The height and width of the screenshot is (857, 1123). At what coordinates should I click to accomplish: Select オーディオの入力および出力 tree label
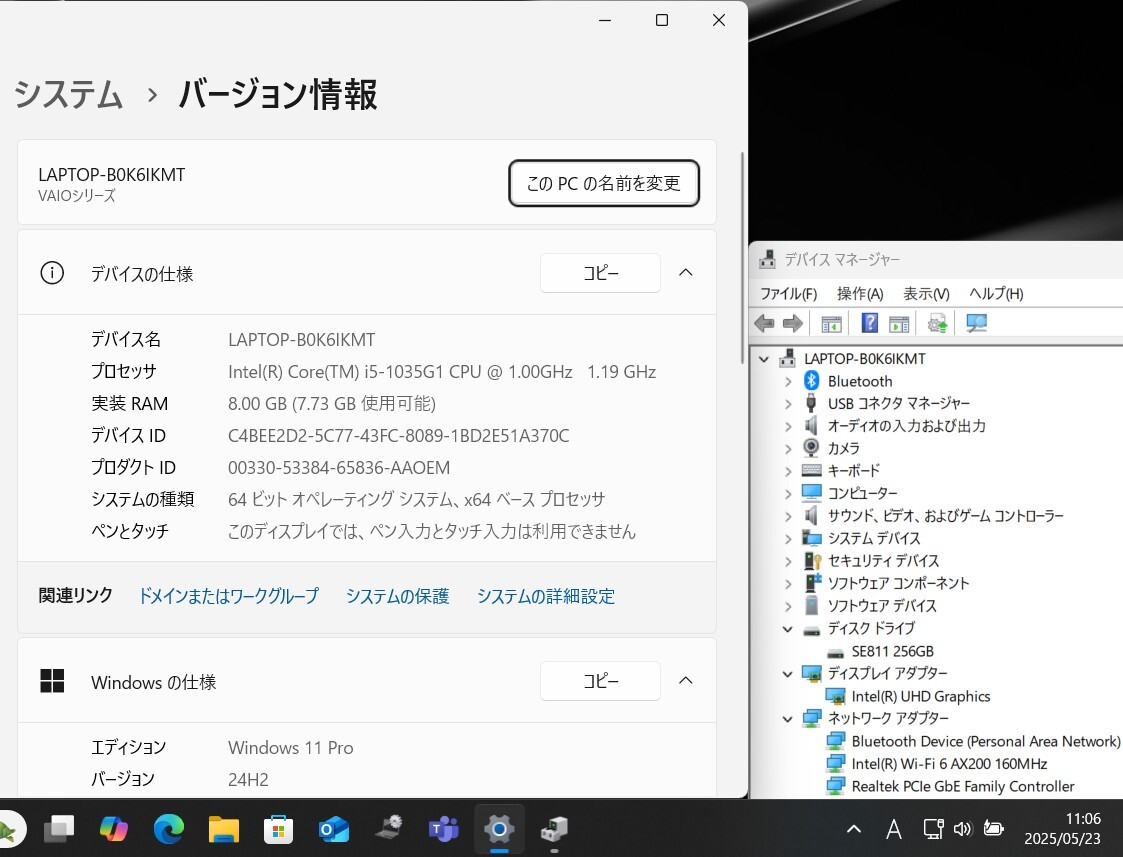pyautogui.click(x=907, y=426)
